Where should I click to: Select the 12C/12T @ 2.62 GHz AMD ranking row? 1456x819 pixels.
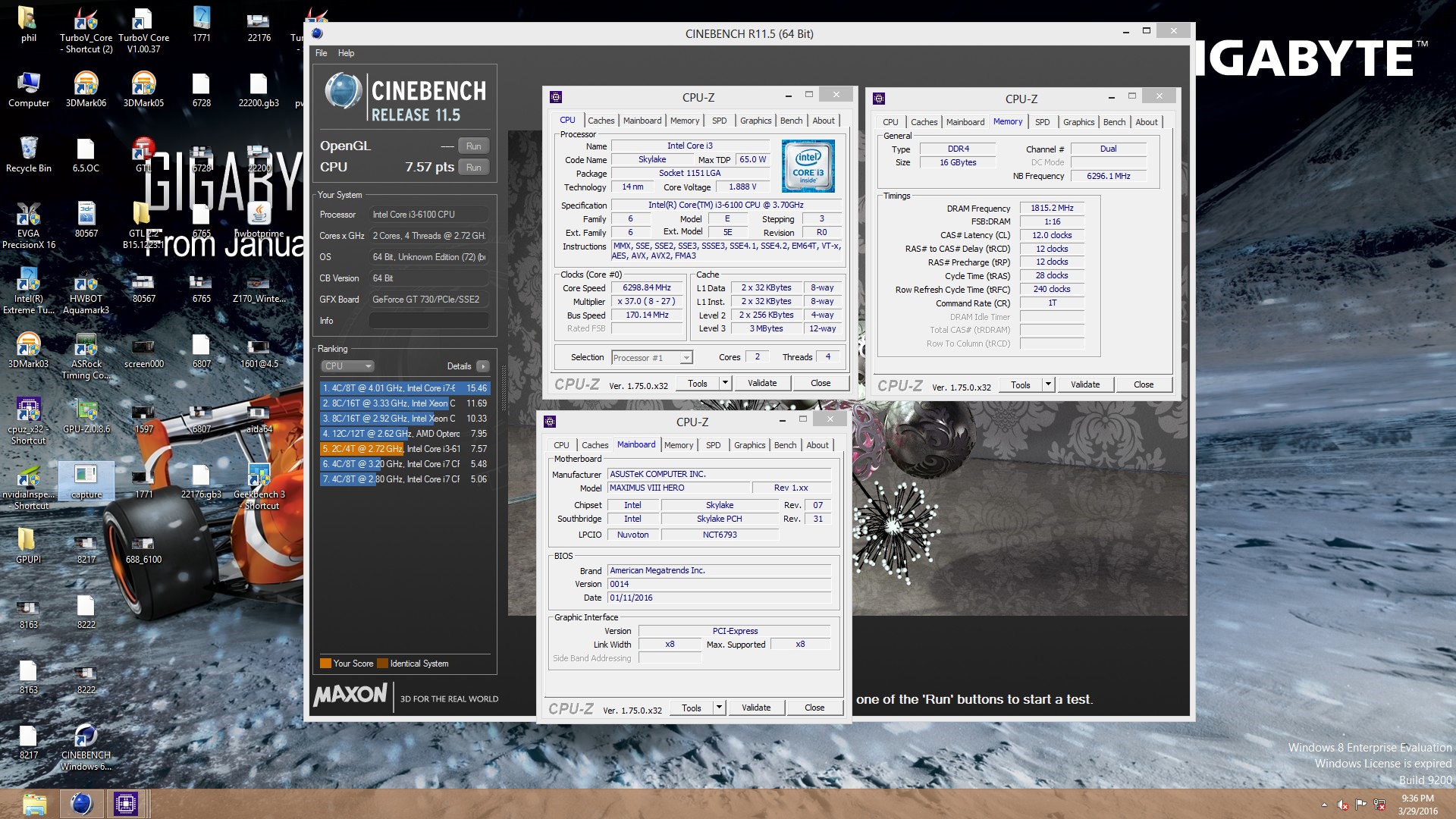(405, 433)
